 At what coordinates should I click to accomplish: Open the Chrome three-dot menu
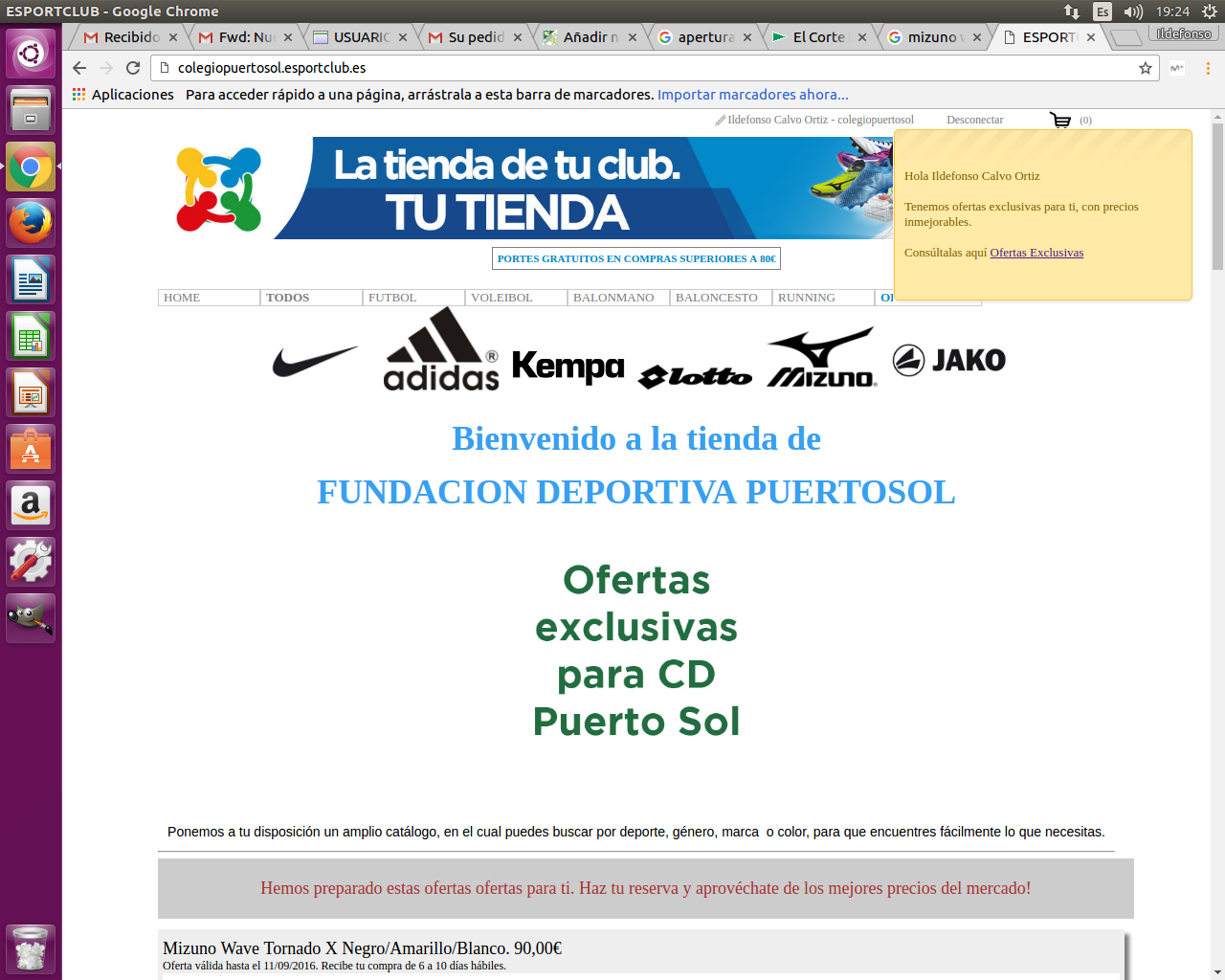1208,68
